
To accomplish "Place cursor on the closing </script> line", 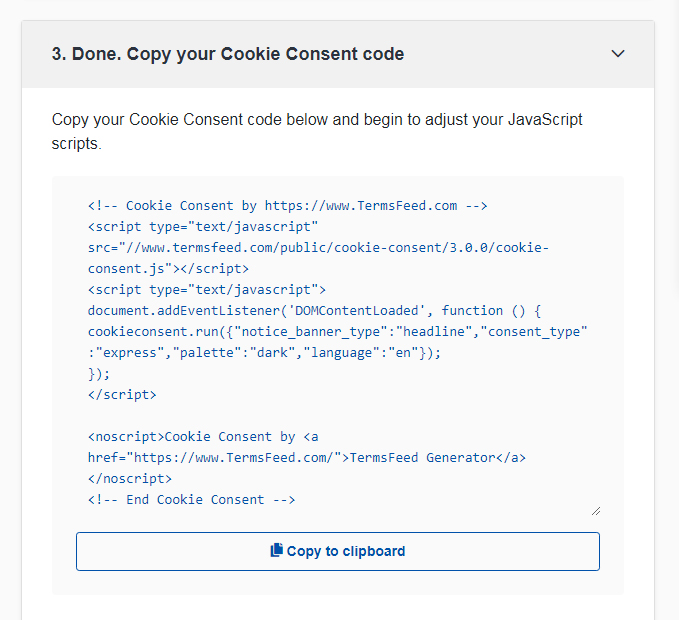I will pos(122,395).
